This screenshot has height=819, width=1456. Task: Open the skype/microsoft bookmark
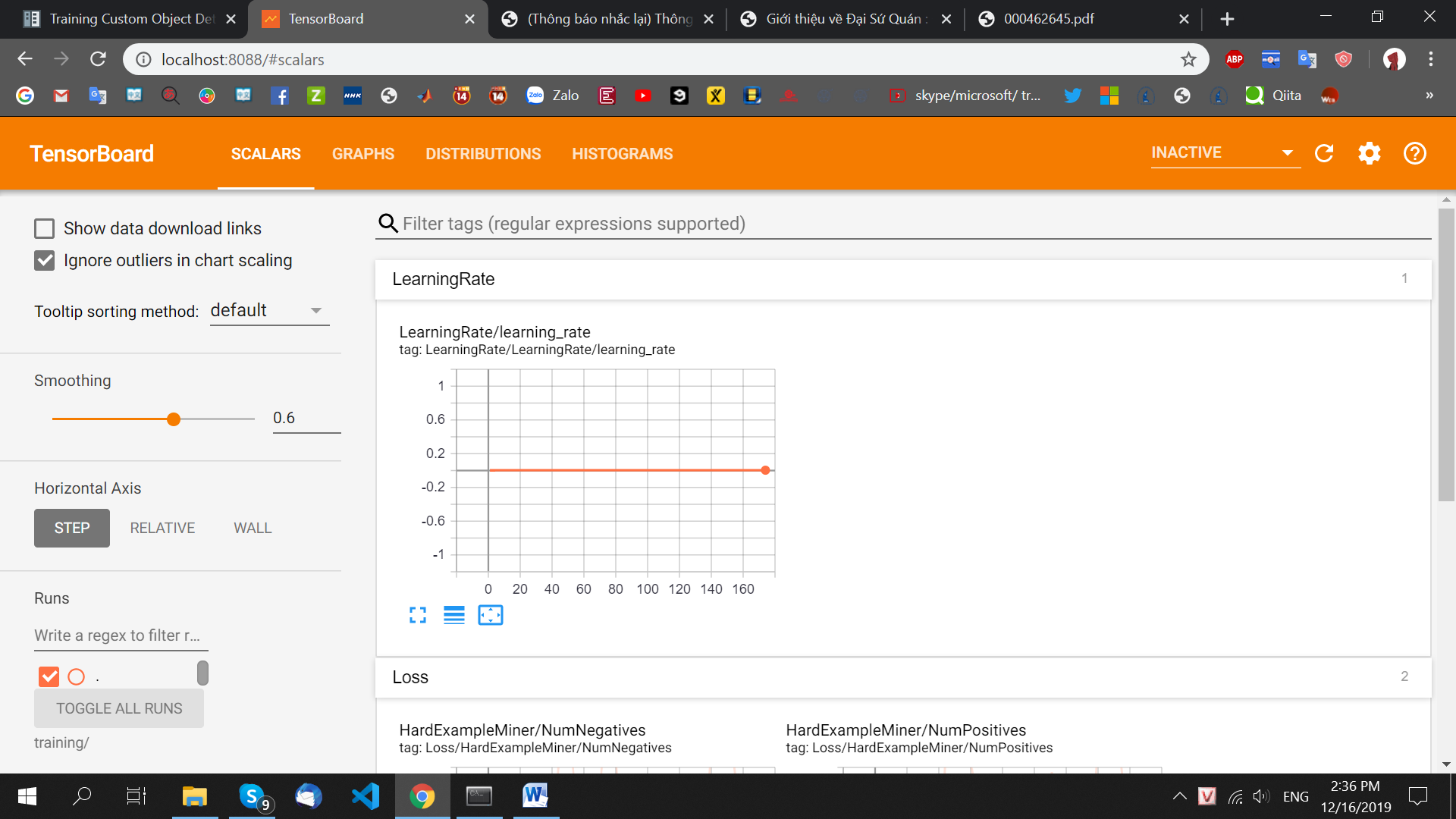pyautogui.click(x=964, y=96)
